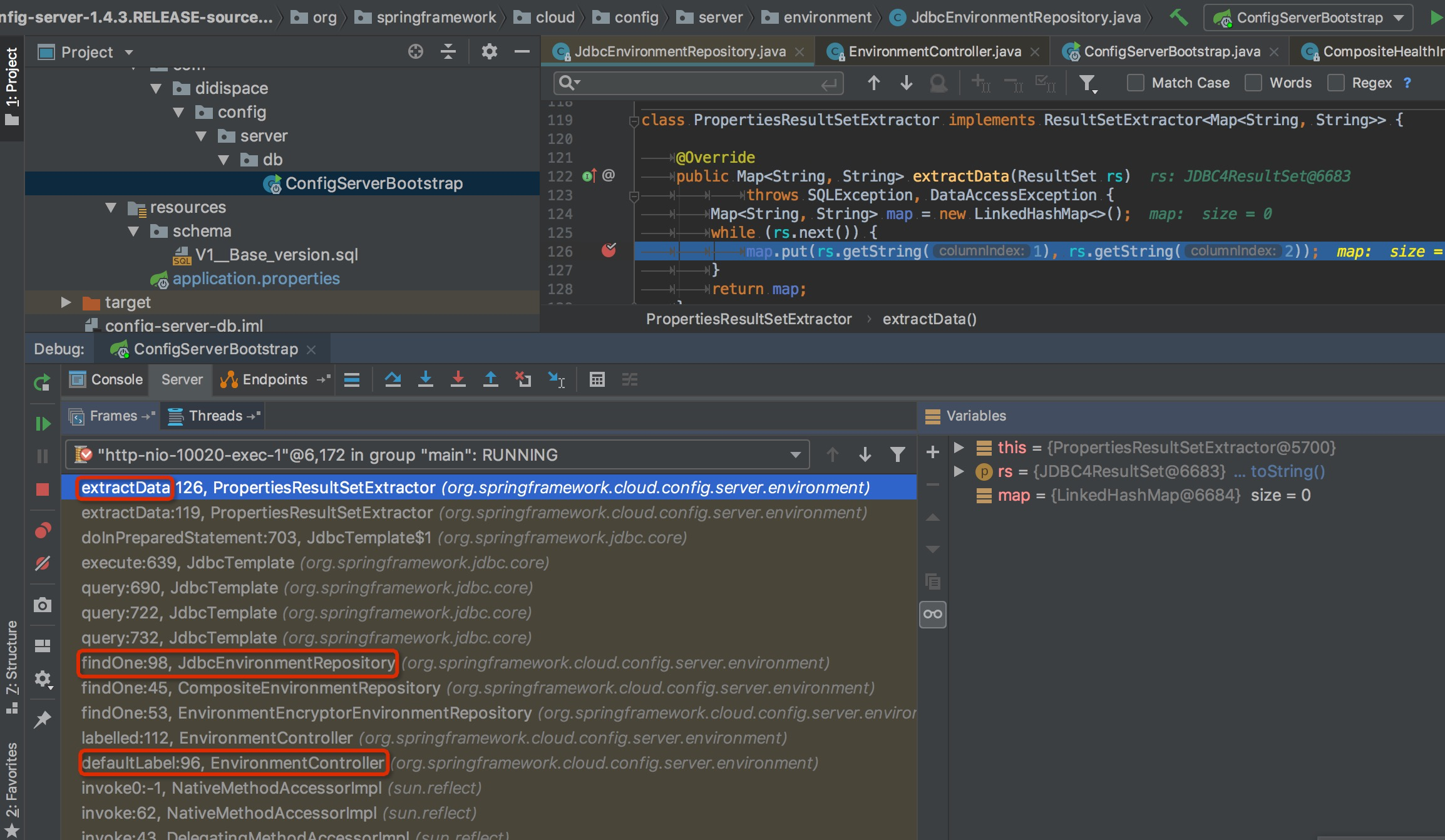Open View Breakpoints icon
This screenshot has width=1445, height=840.
point(43,531)
